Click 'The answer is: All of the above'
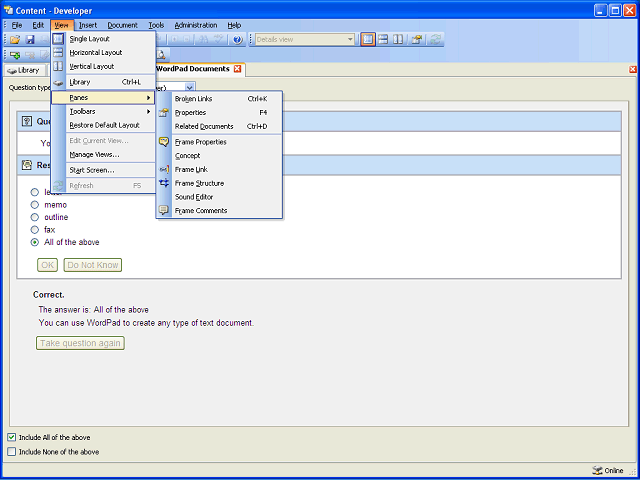Screen dimensions: 640x480 [93, 310]
